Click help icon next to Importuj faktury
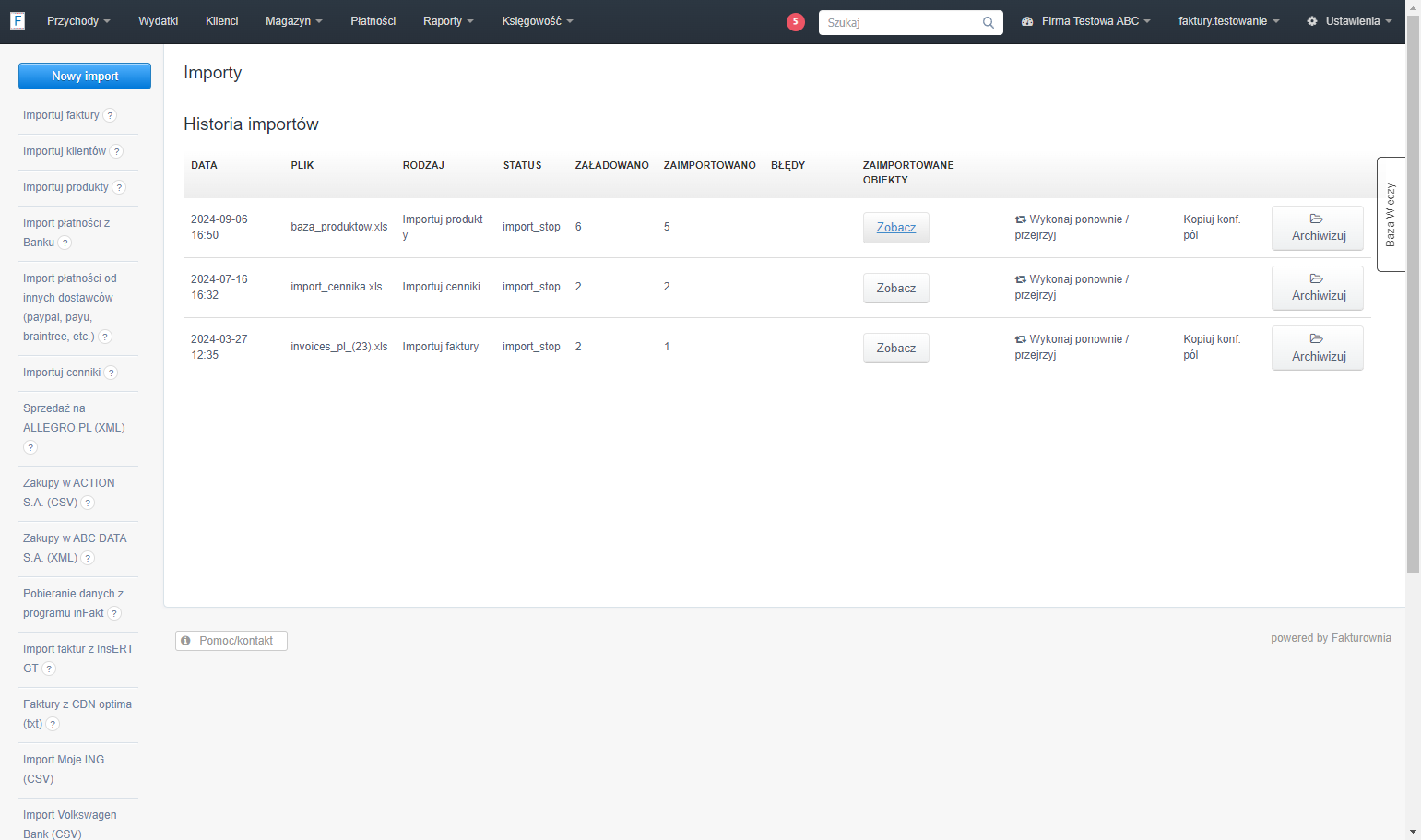The width and height of the screenshot is (1421, 840). point(110,115)
